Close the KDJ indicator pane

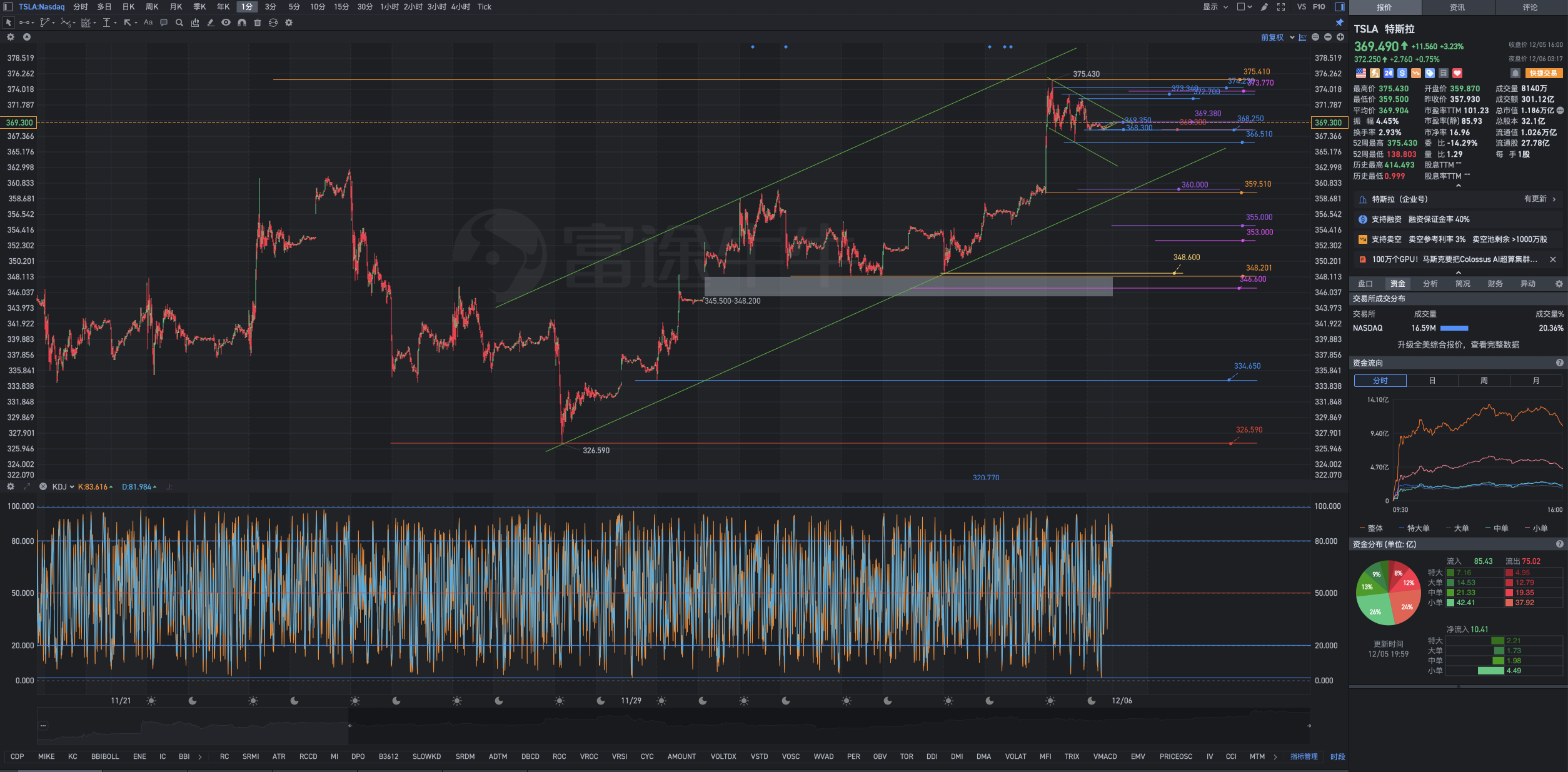(43, 486)
